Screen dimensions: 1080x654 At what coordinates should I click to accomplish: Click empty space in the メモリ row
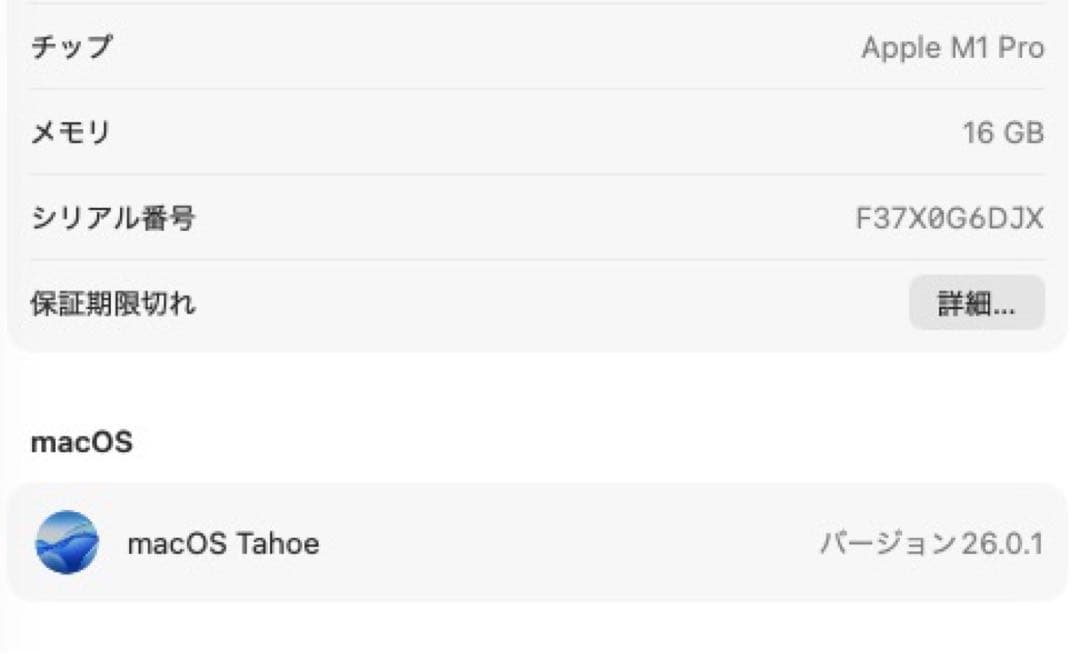[x=500, y=132]
